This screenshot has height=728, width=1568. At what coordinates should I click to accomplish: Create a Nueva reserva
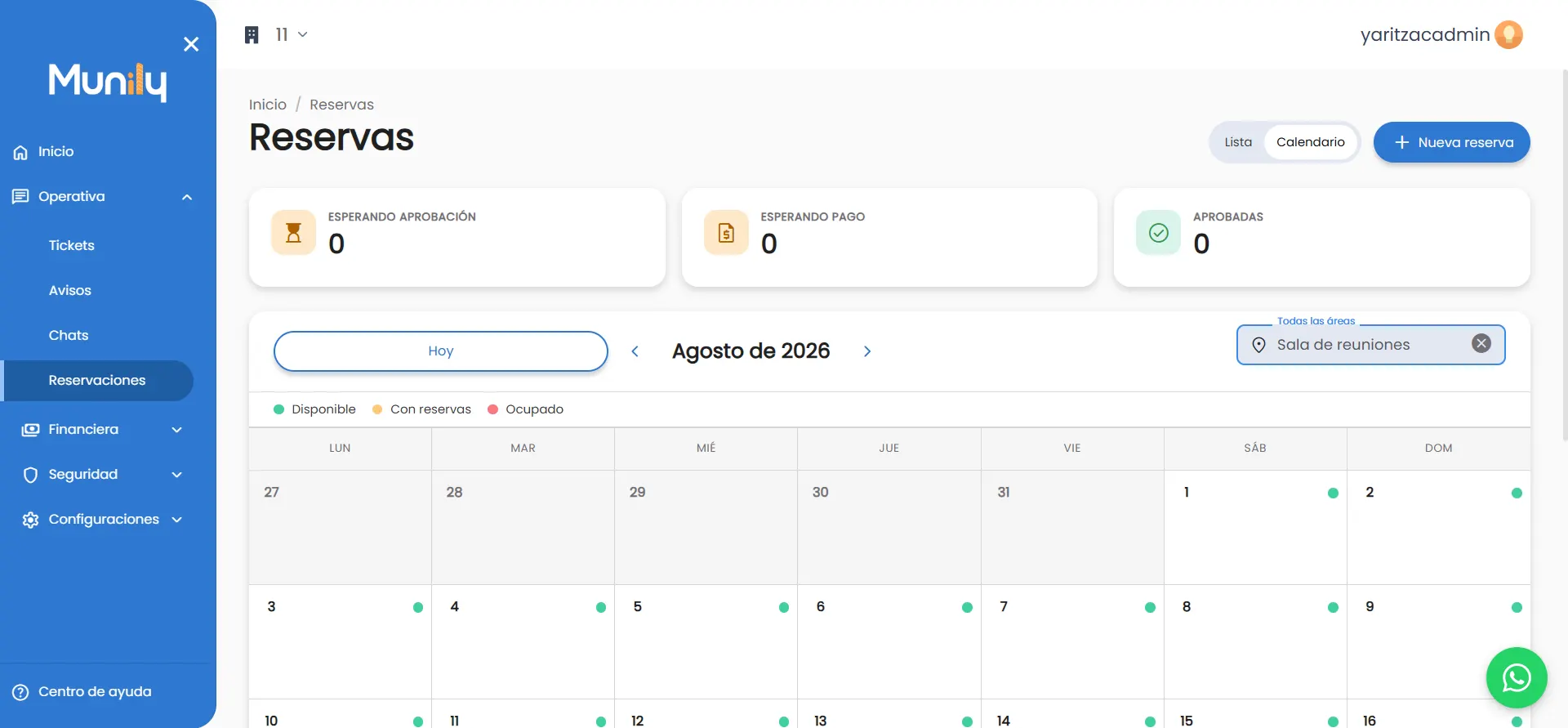click(x=1451, y=142)
